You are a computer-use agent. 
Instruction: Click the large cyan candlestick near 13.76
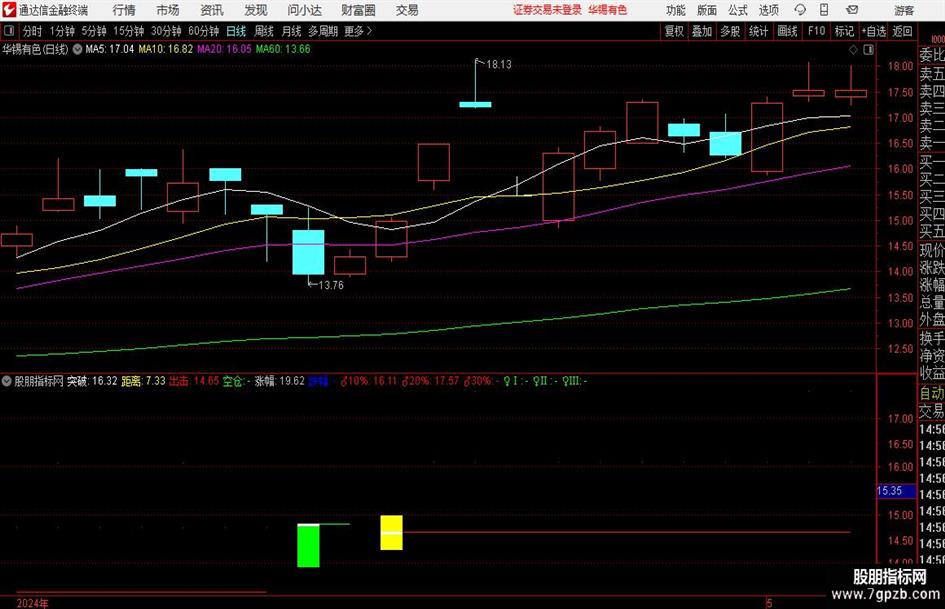308,252
